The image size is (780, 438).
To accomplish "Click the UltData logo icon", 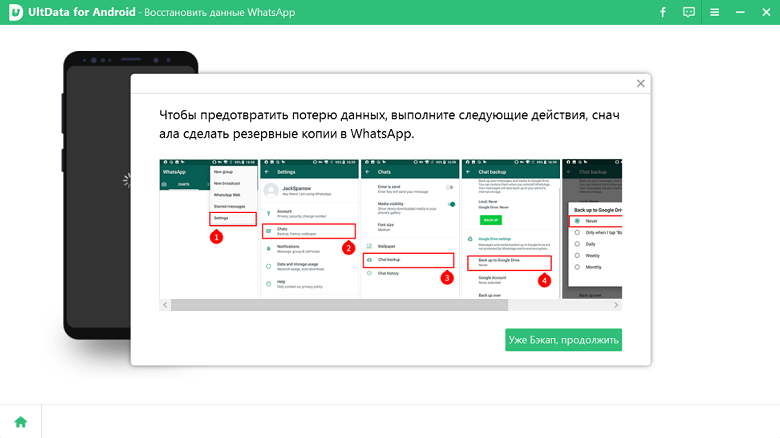I will click(x=15, y=12).
